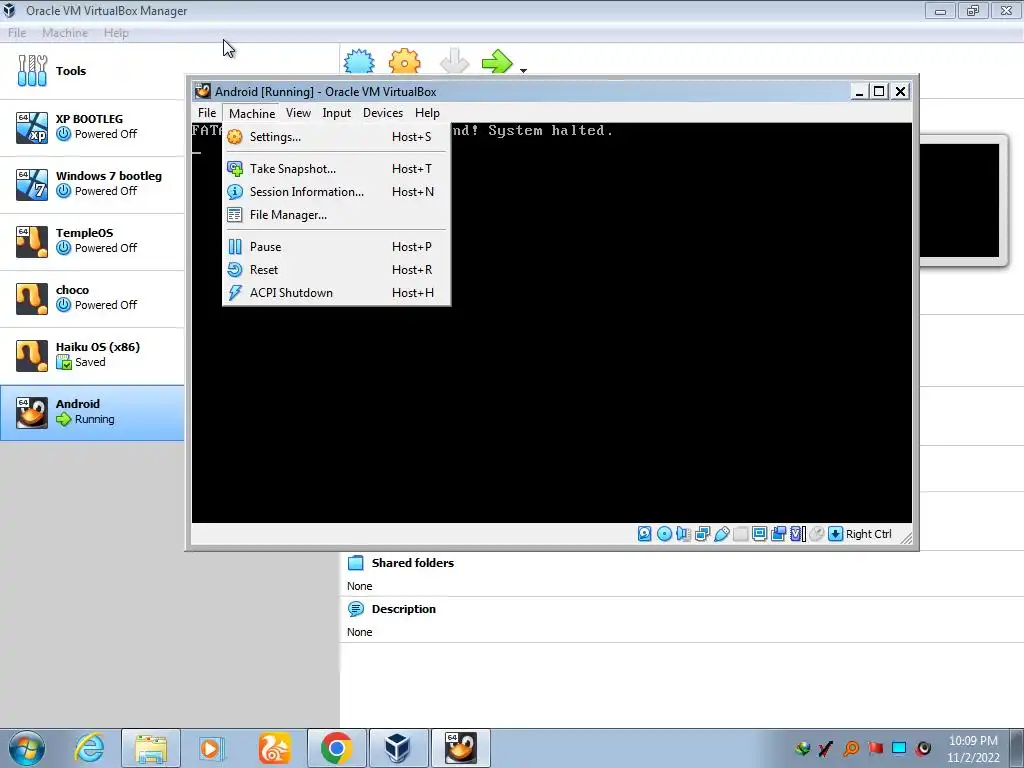
Task: Click the red flag Action Center tray icon
Action: 875,748
